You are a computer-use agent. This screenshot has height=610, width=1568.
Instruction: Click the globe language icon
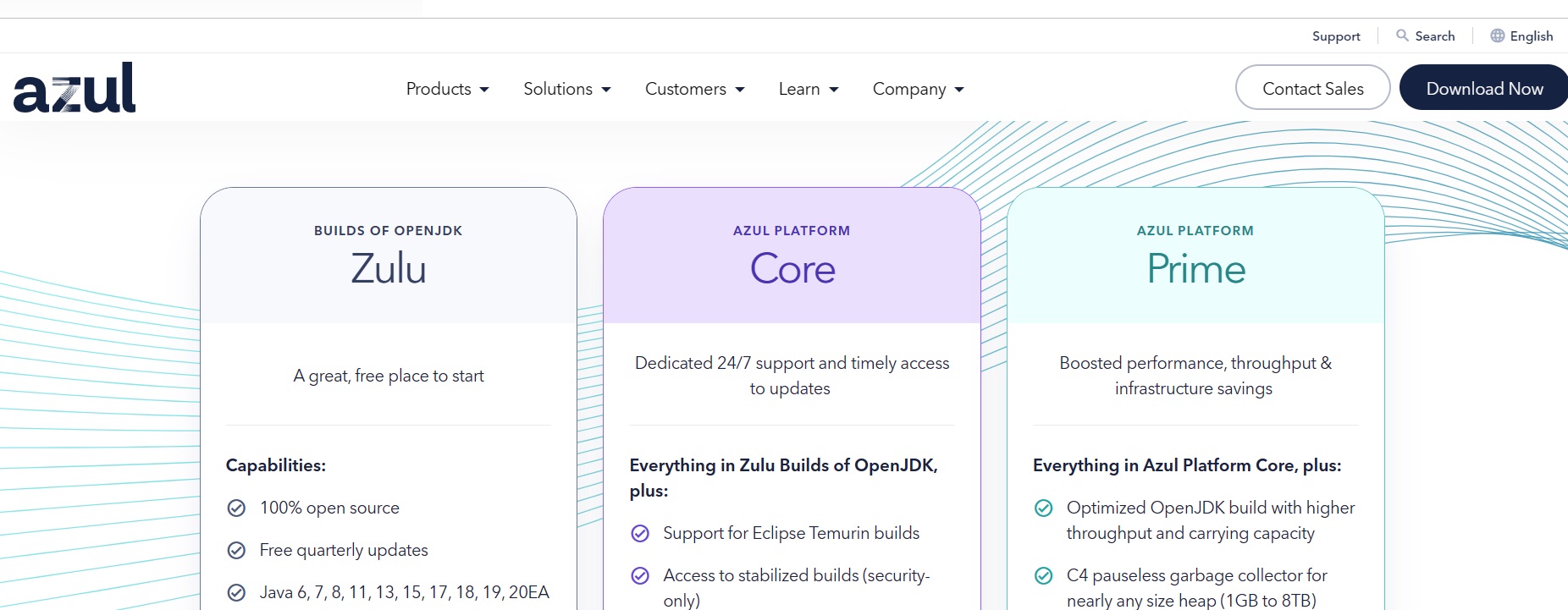coord(1498,36)
